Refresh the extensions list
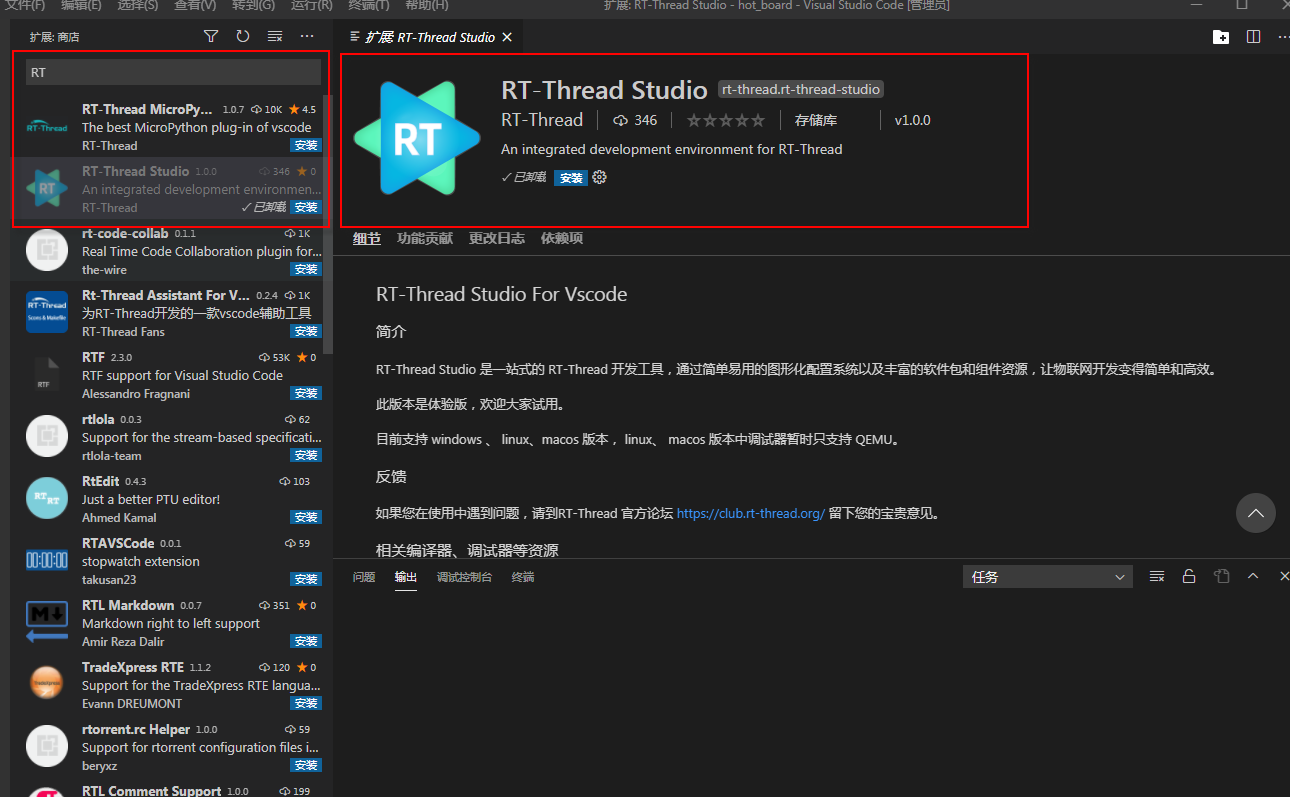Viewport: 1290px width, 797px height. tap(242, 36)
